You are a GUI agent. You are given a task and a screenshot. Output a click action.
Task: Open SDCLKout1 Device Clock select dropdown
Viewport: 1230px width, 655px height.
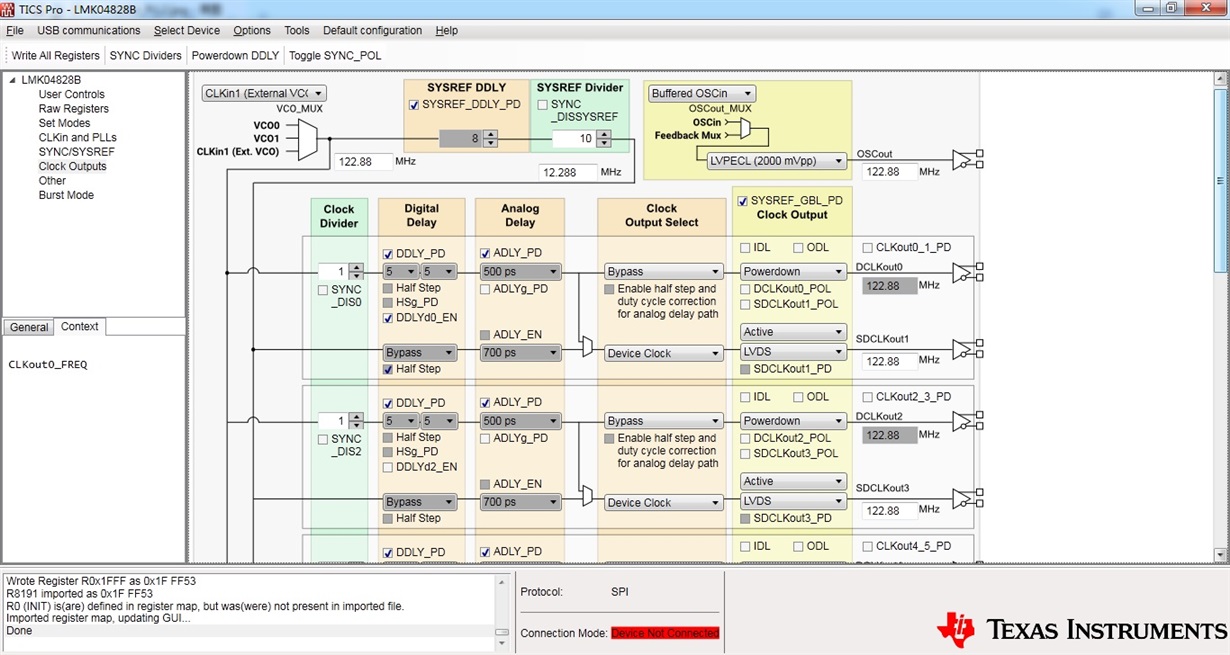coord(663,353)
